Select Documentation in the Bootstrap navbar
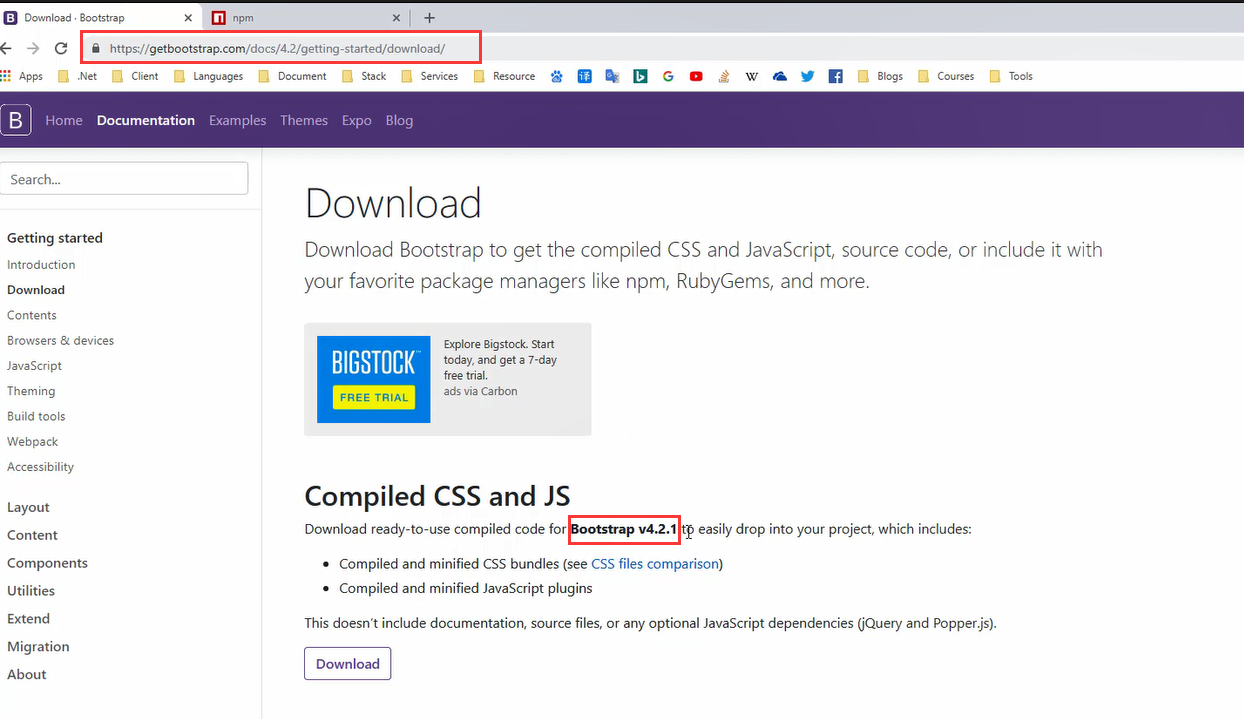This screenshot has height=719, width=1244. 146,120
